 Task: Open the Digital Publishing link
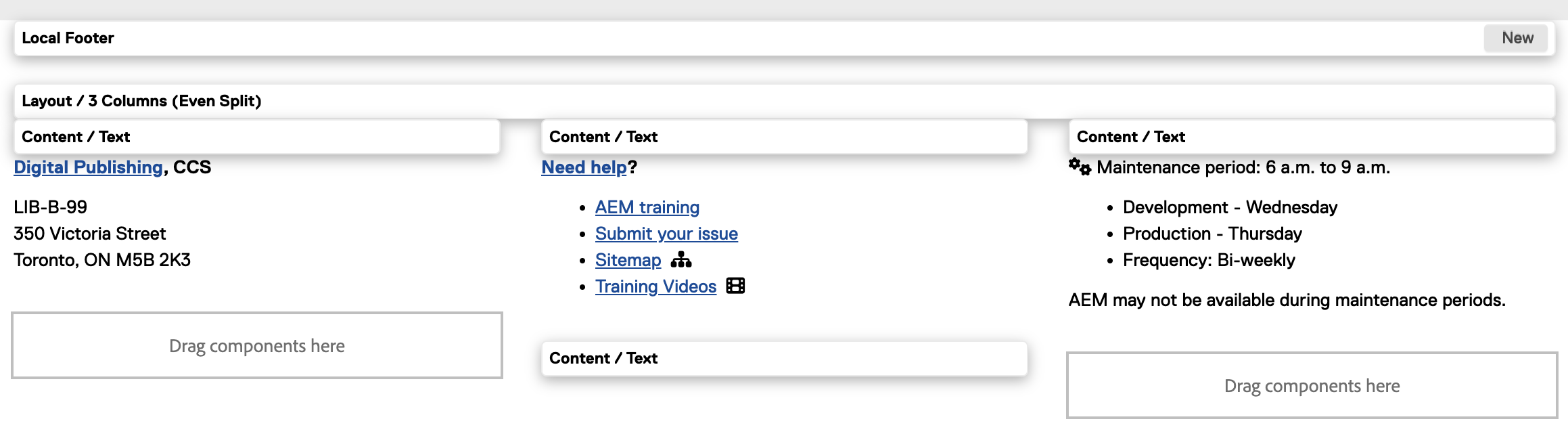pos(88,167)
